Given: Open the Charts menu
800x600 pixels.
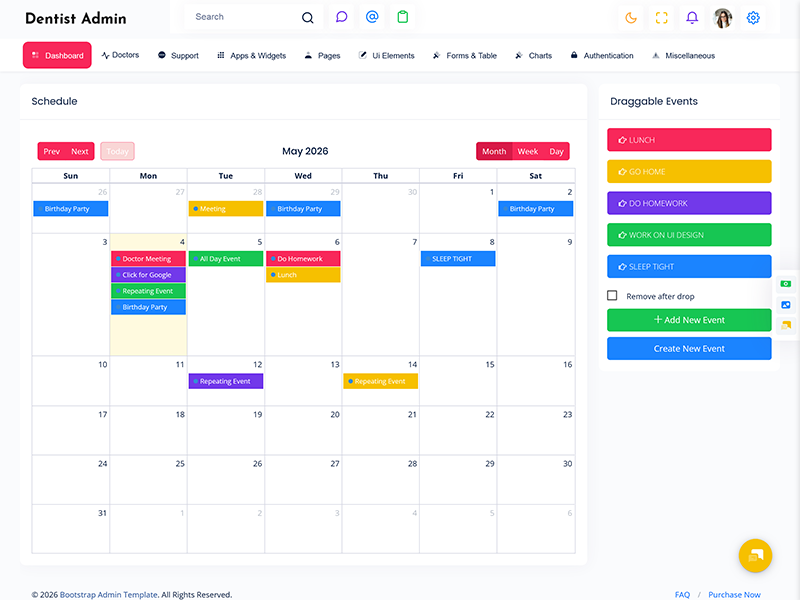Looking at the screenshot, I should (533, 55).
